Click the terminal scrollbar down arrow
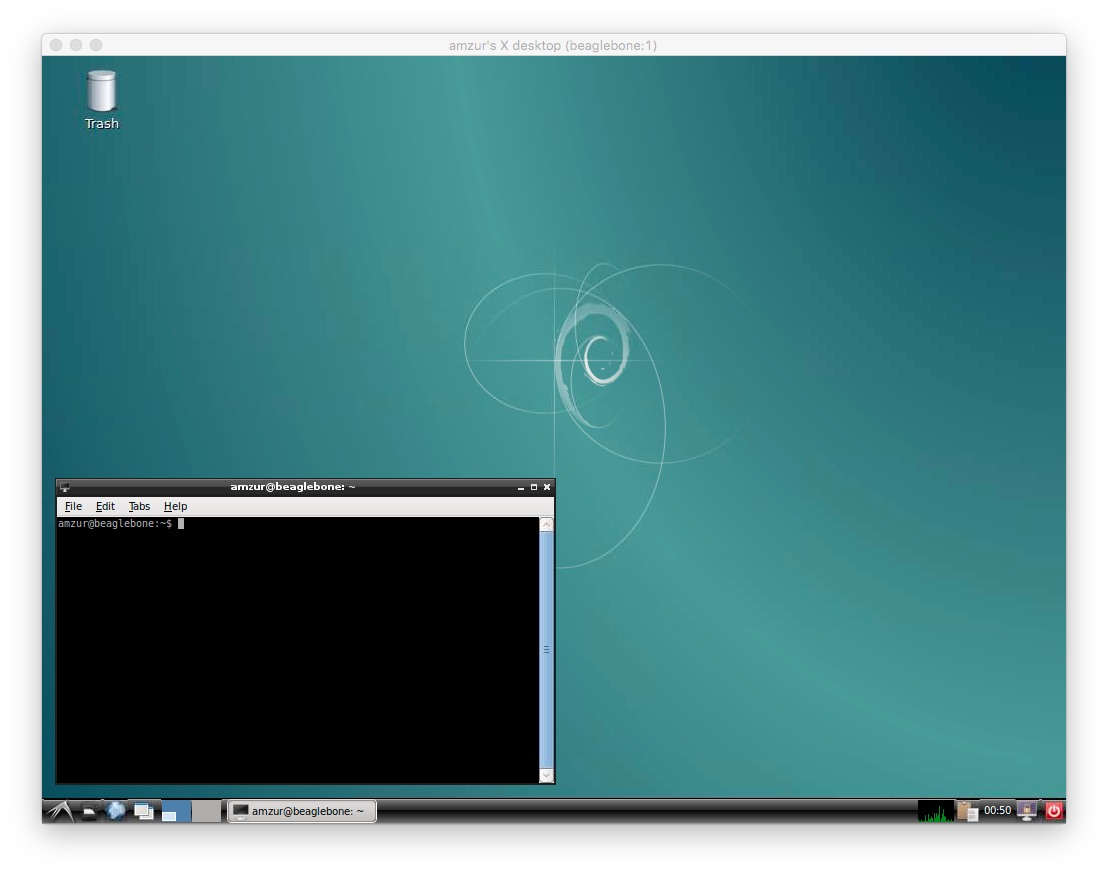Viewport: 1108px width, 874px height. coord(546,775)
